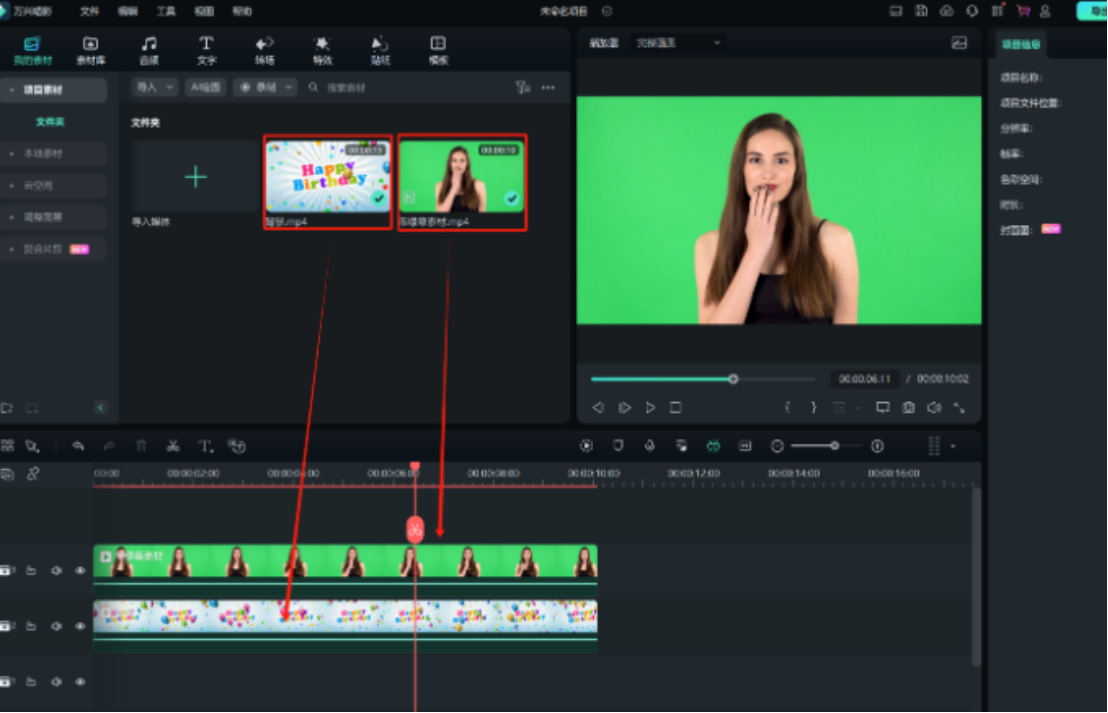This screenshot has height=713, width=1108.
Task: Open the Audio (音频) media tab
Action: pos(148,50)
